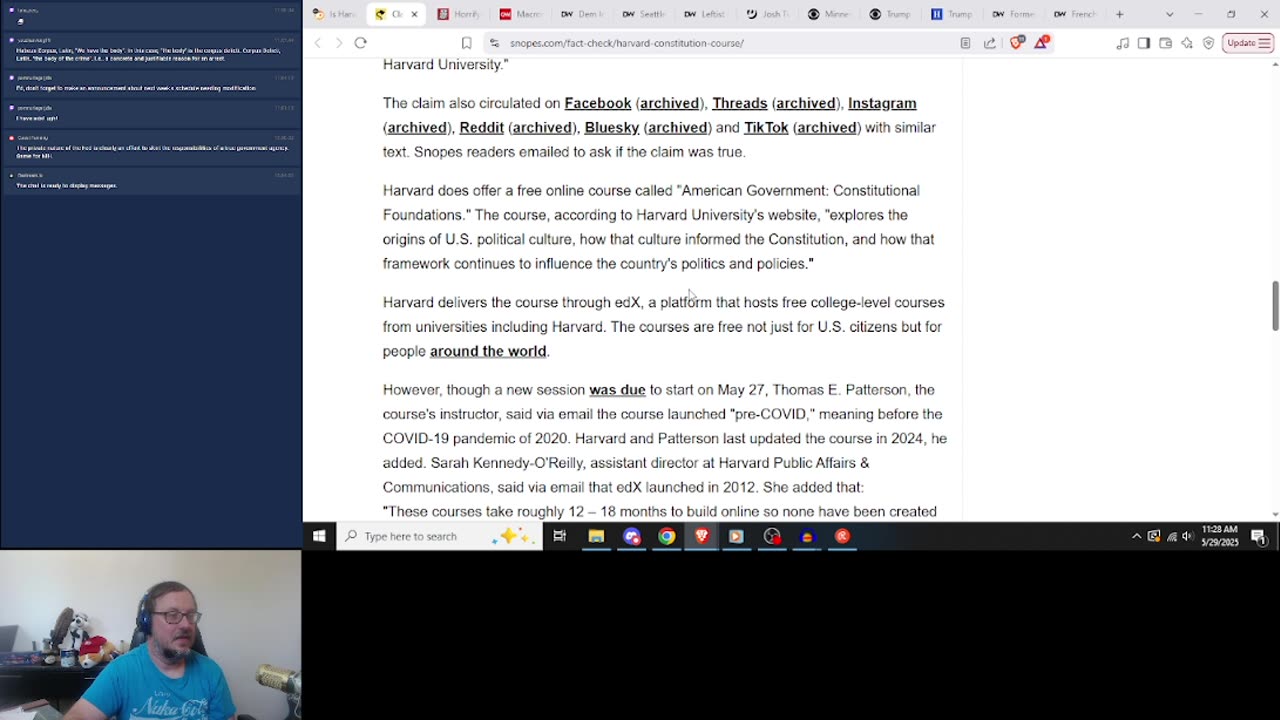
Task: Open the Brave VPN shield icon
Action: (1208, 43)
